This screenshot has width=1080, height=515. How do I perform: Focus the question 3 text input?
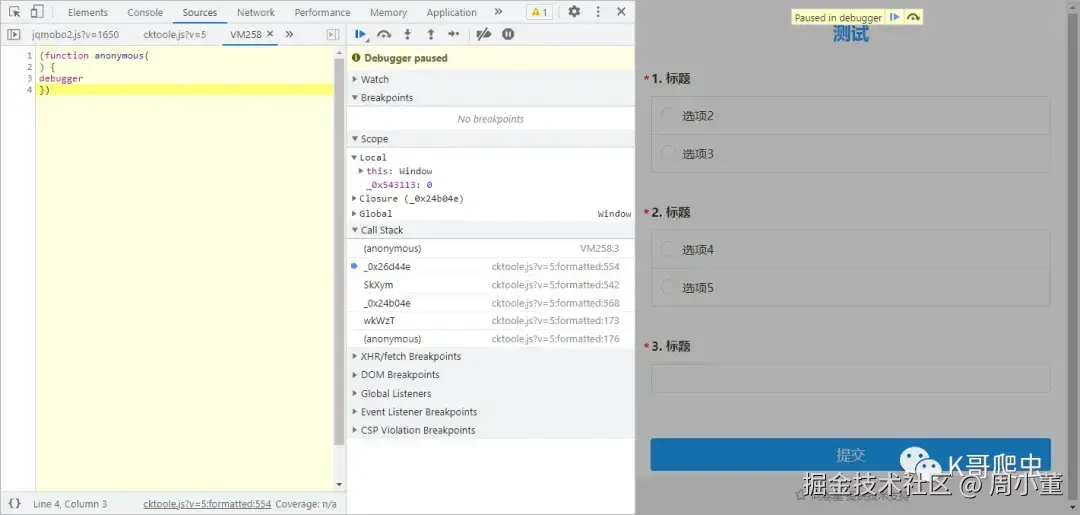coord(851,378)
